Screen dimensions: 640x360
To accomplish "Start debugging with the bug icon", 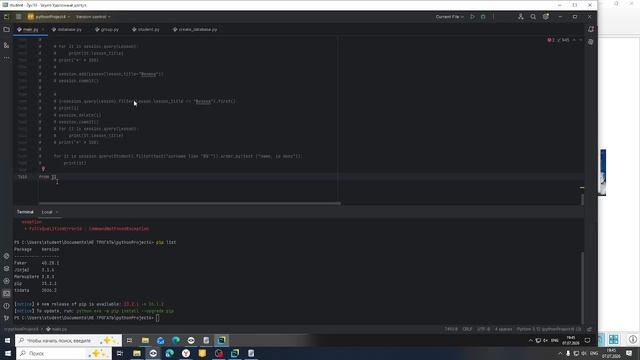I will click(483, 17).
